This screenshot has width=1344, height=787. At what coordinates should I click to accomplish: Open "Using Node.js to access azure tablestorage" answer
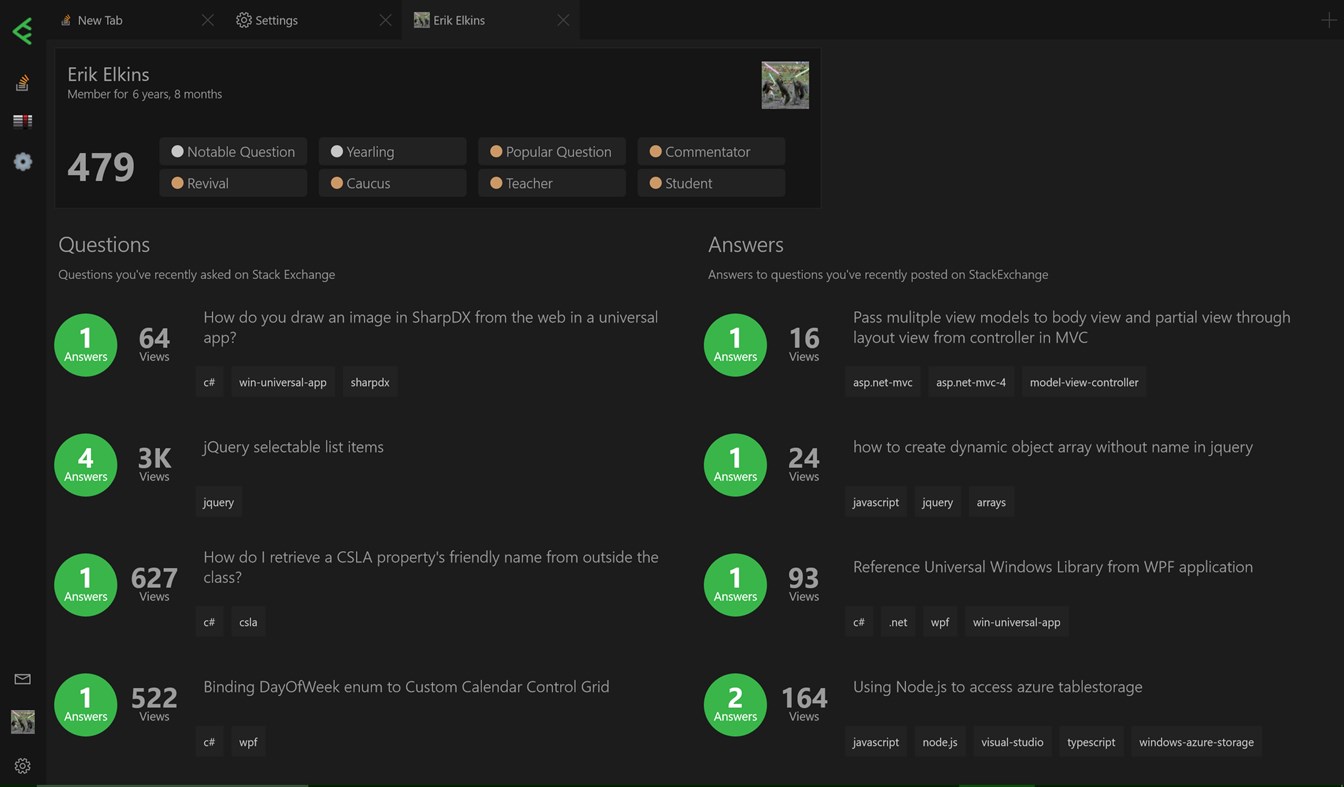point(997,687)
